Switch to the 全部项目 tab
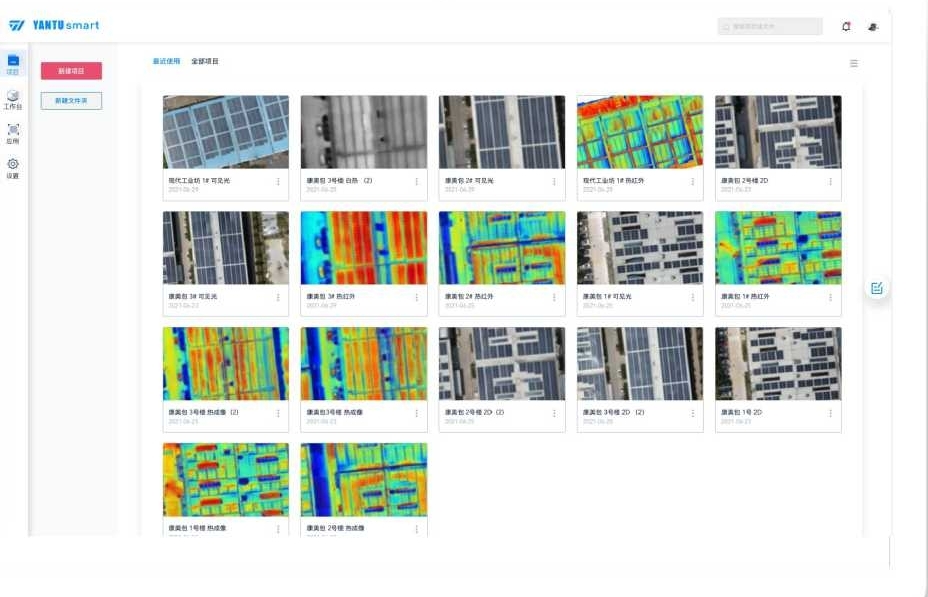 coord(205,62)
